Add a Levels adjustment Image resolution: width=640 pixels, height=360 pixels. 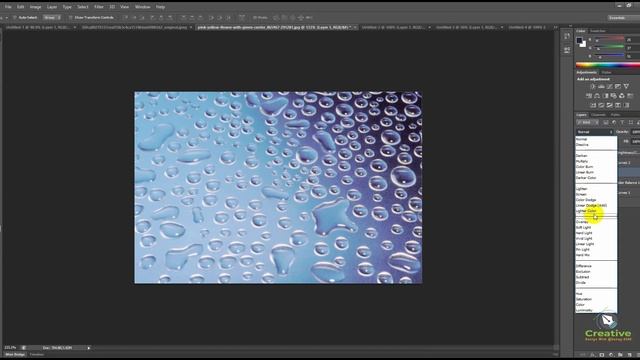[601, 87]
